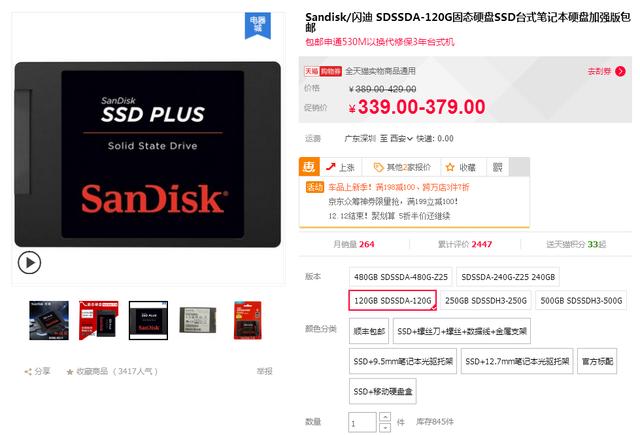Play the product video
This screenshot has height=435, width=640.
click(x=29, y=262)
